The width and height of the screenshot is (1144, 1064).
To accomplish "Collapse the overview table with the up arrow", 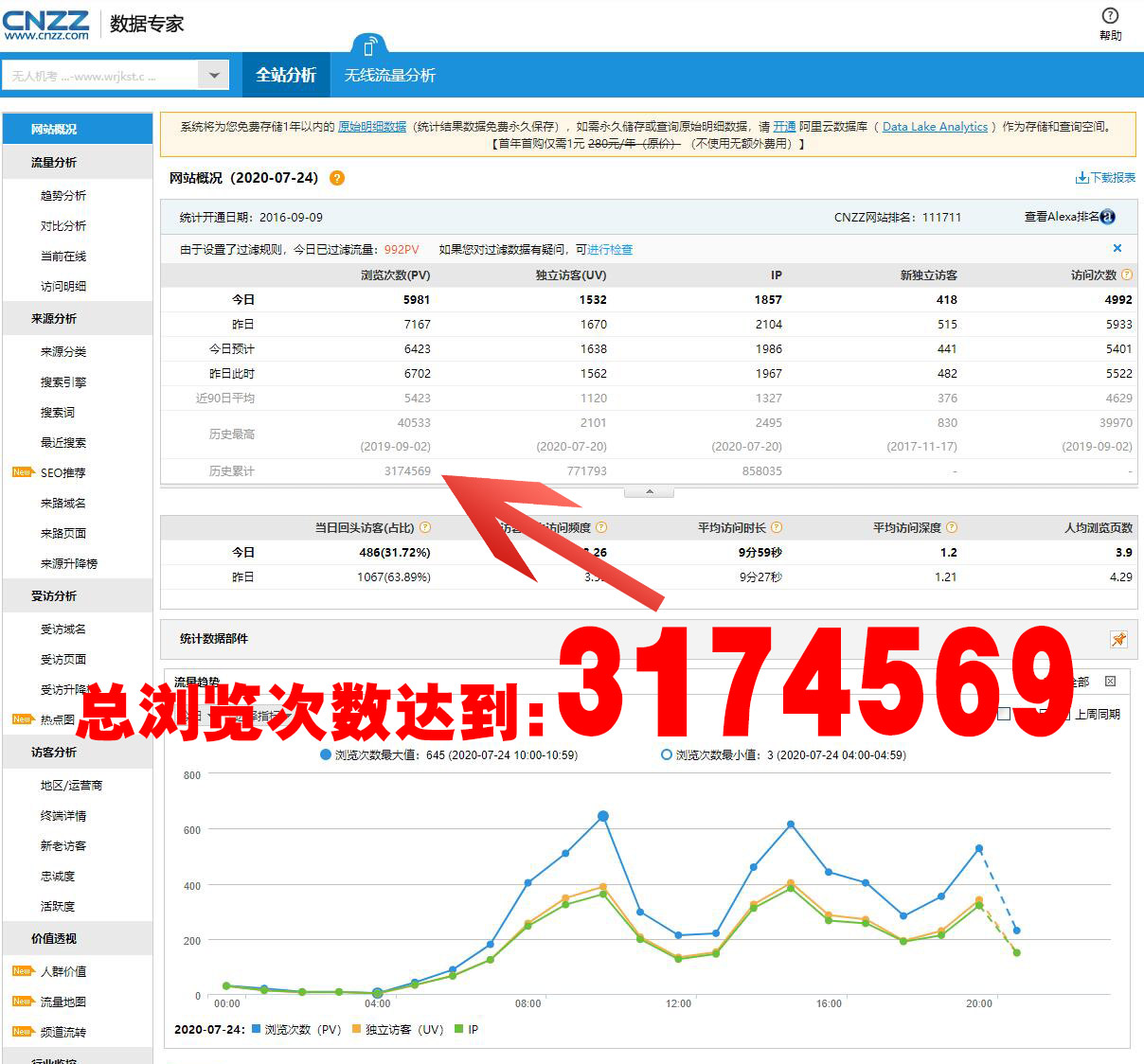I will (x=649, y=492).
